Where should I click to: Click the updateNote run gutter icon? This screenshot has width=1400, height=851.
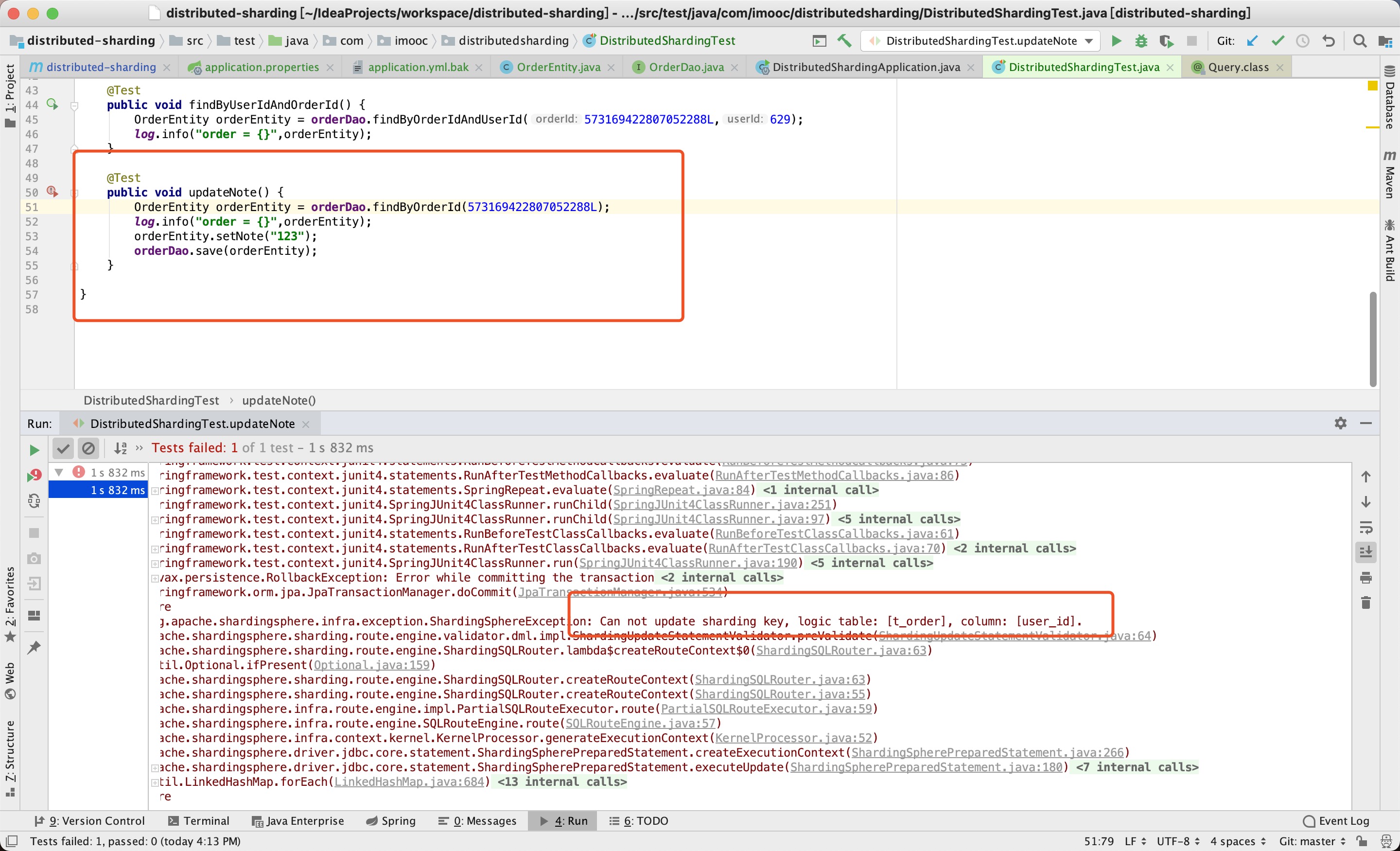coord(52,192)
